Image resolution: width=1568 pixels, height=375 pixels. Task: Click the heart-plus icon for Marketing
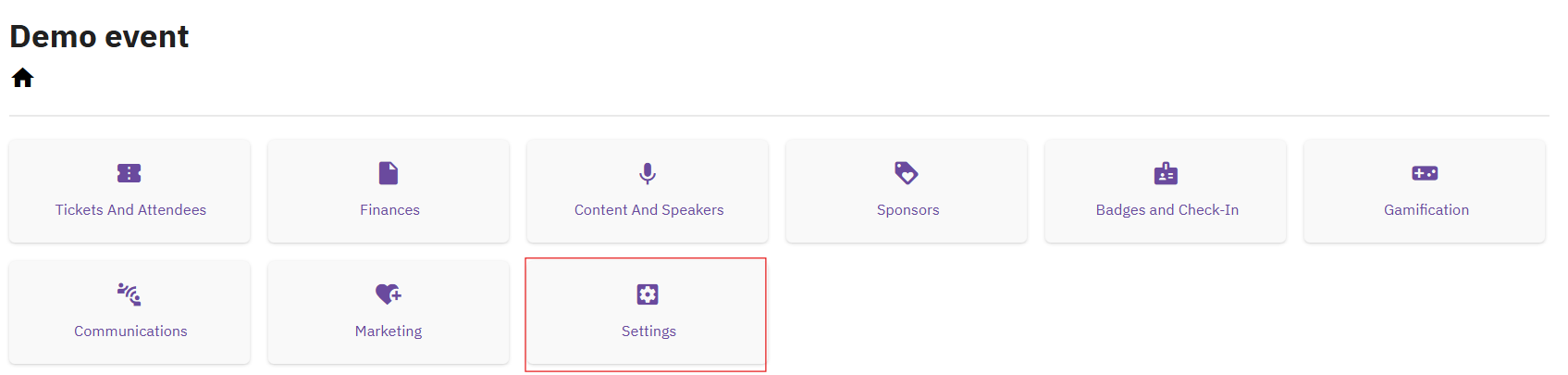tap(389, 294)
